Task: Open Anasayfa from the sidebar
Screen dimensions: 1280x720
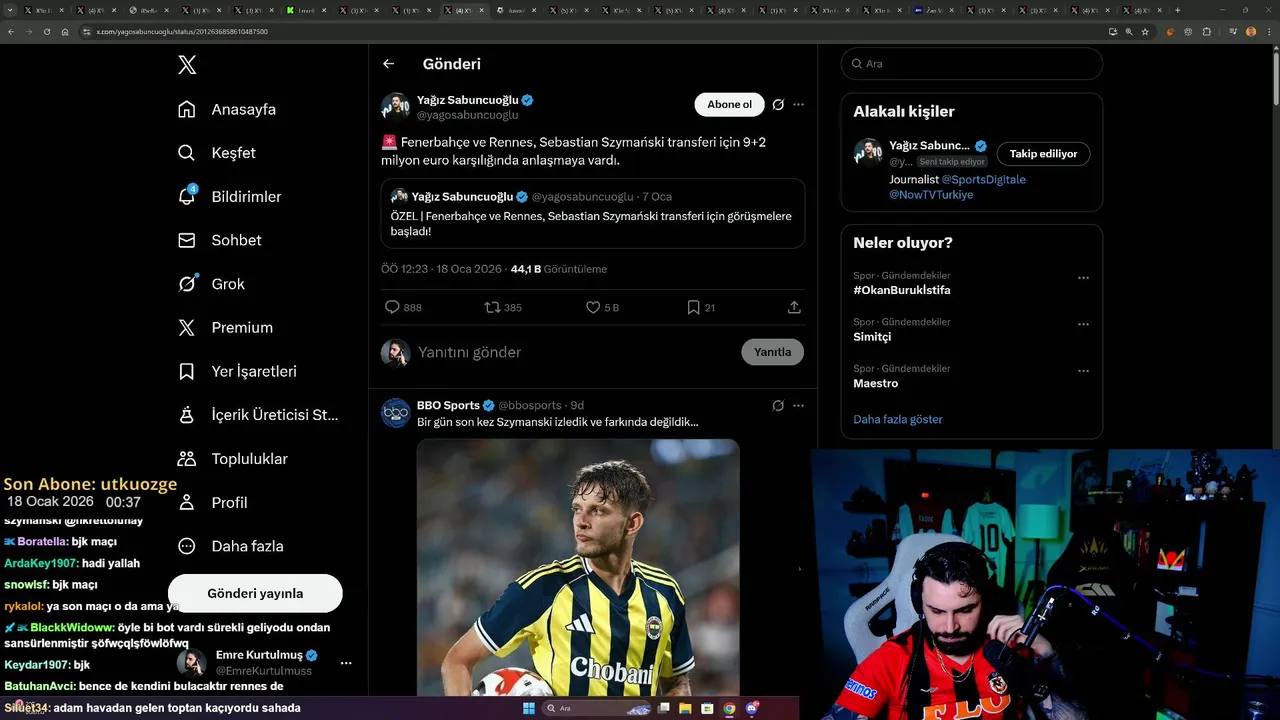Action: (226, 109)
